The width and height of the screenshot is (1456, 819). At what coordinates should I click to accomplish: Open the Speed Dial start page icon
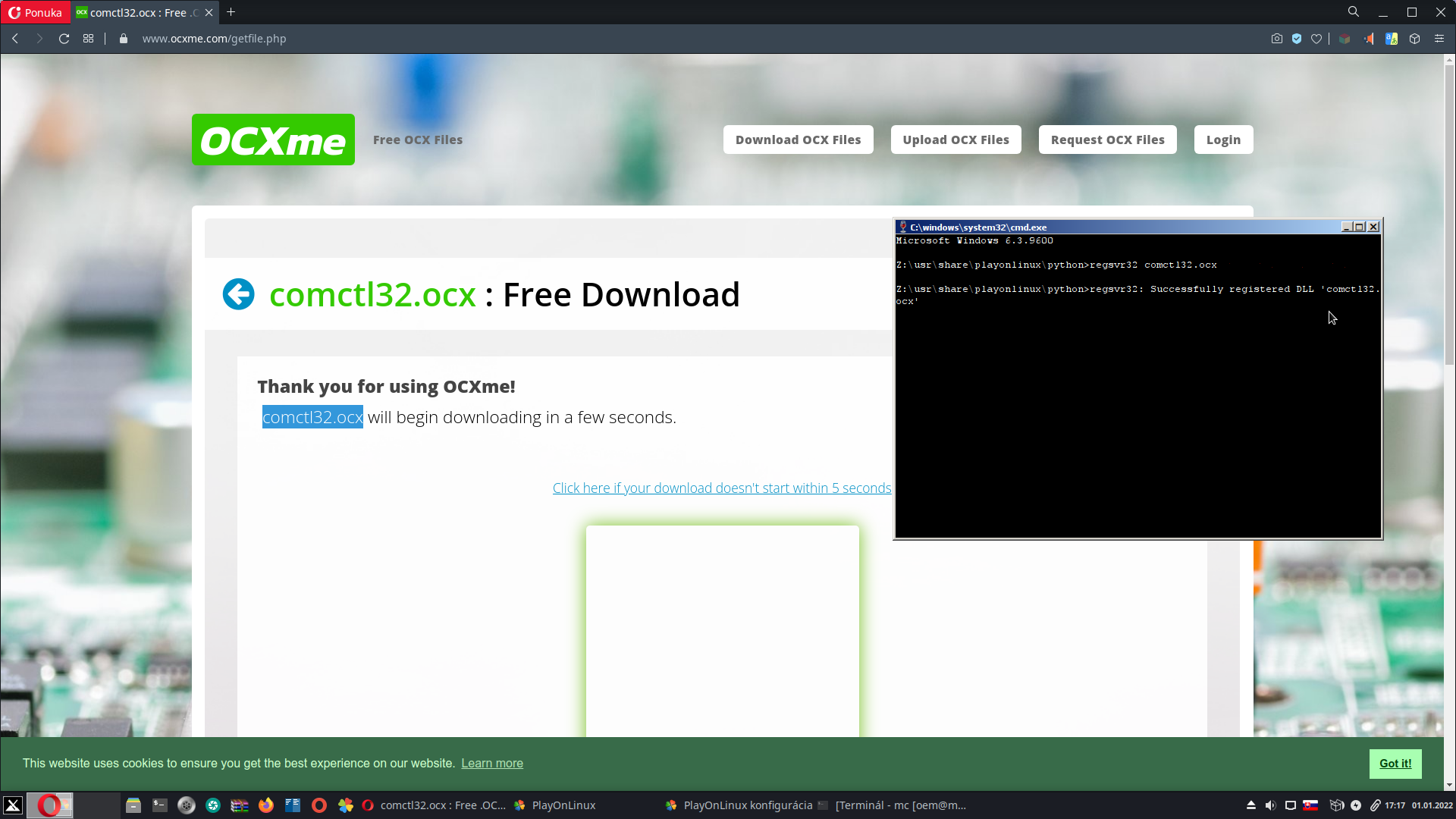click(x=89, y=39)
